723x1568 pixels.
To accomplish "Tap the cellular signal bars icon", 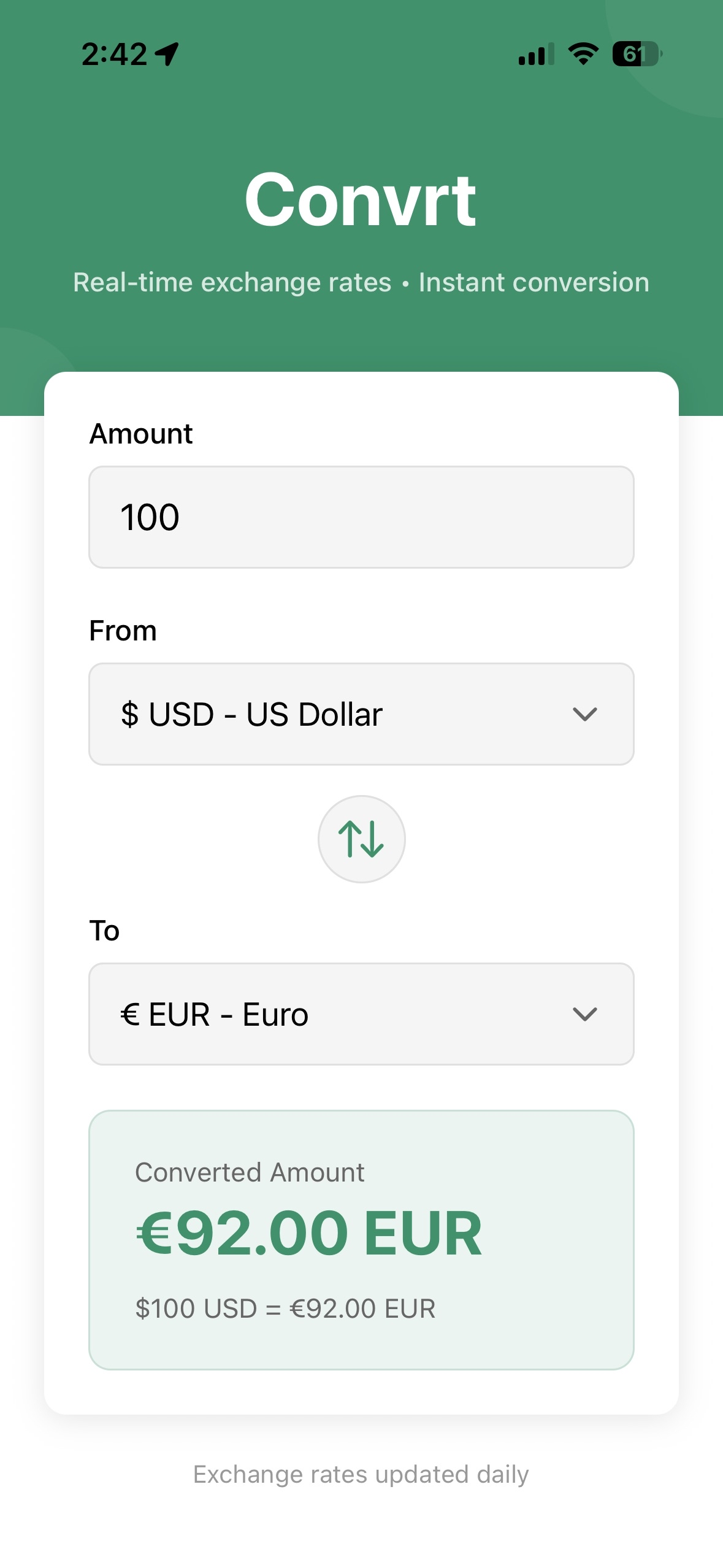I will pos(536,54).
